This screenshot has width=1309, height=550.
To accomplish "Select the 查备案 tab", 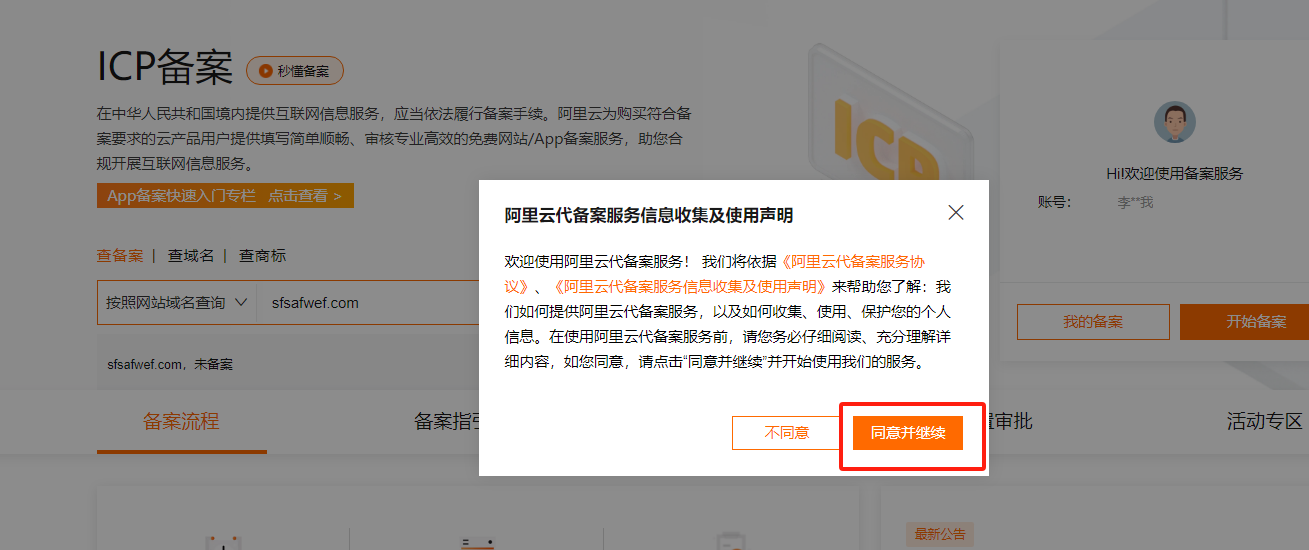I will (x=120, y=256).
